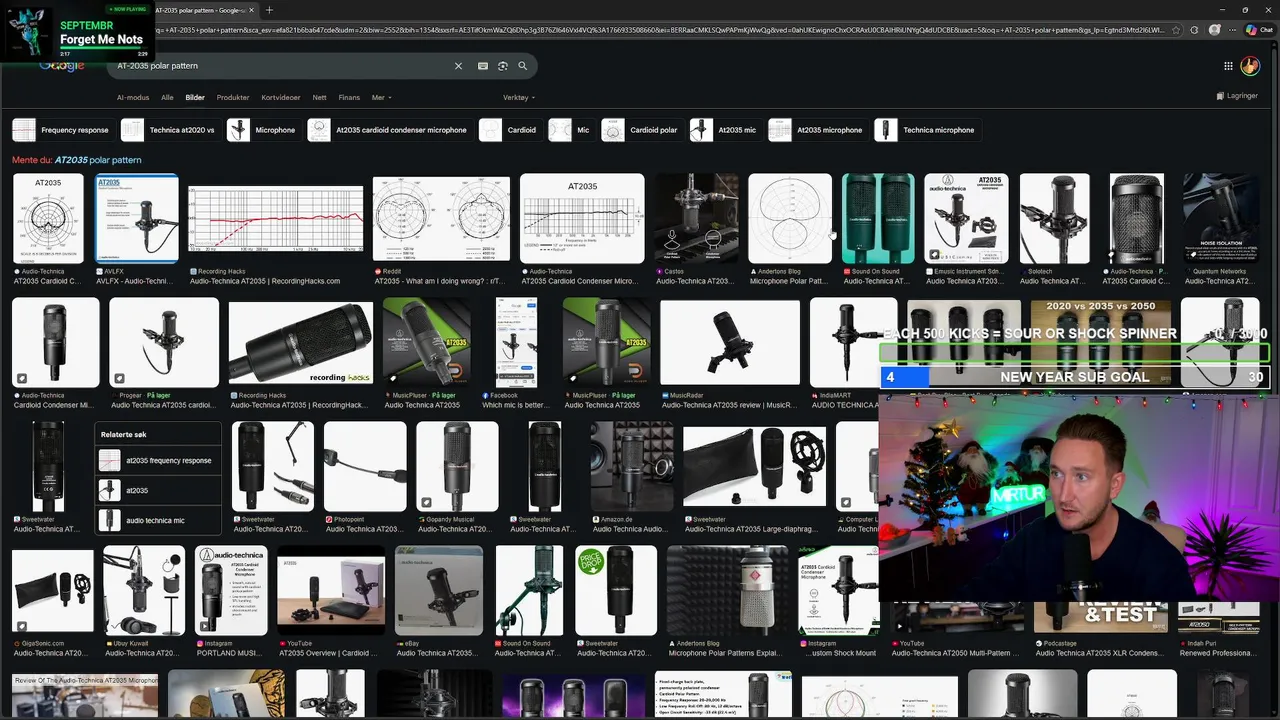The image size is (1280, 720).
Task: Select At2035 cardioid condenser microphone chip
Action: tap(389, 130)
